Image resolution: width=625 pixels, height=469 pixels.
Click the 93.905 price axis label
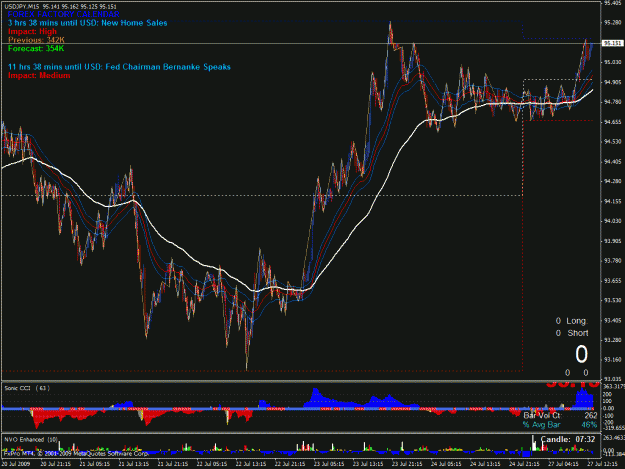click(613, 241)
